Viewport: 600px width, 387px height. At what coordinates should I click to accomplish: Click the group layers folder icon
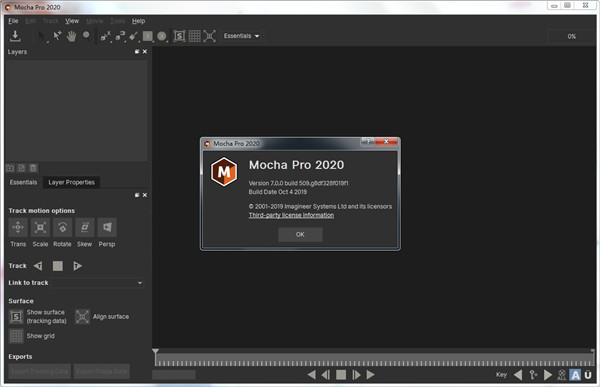(10, 168)
